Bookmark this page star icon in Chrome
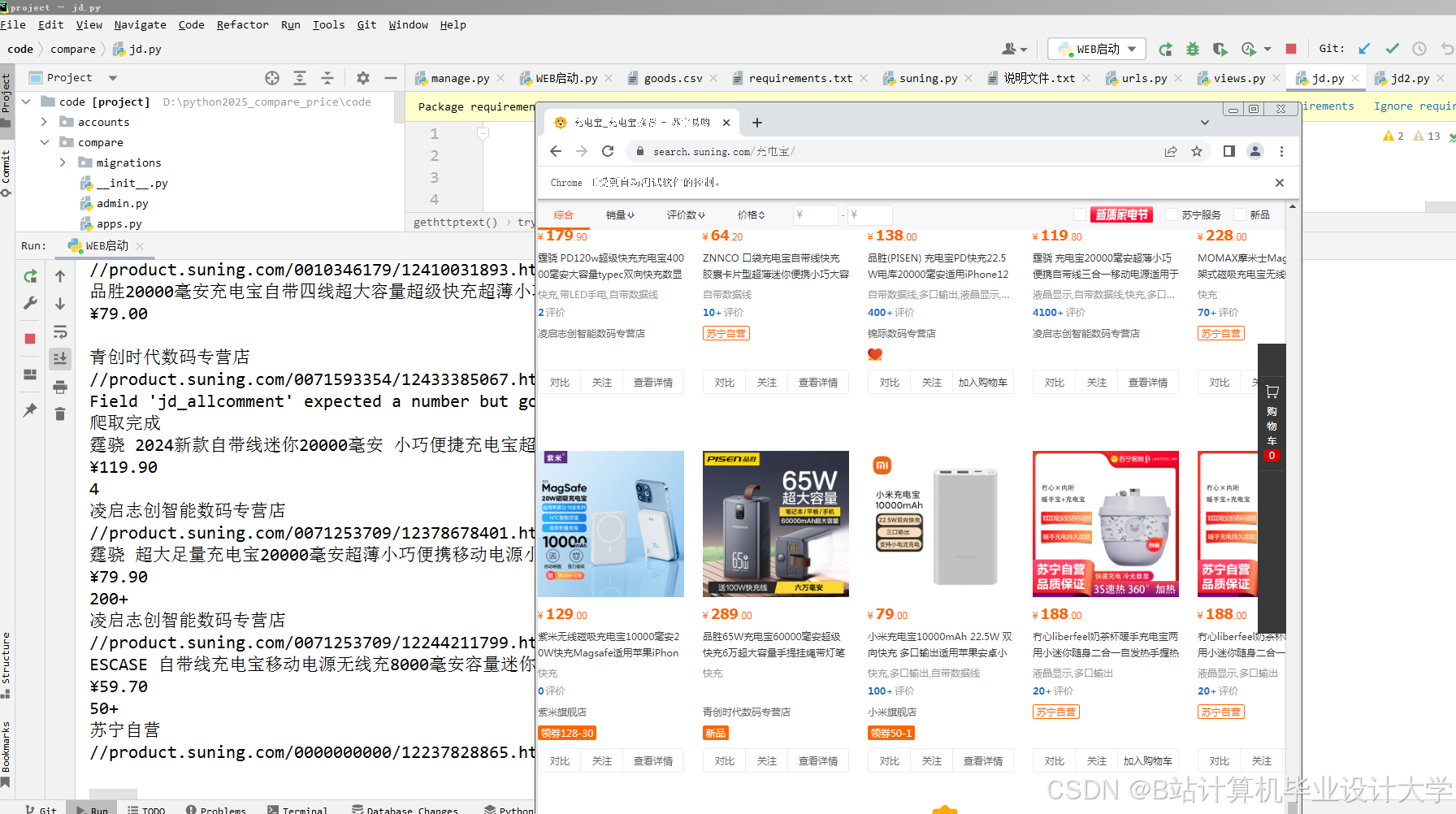This screenshot has width=1456, height=814. click(x=1197, y=151)
